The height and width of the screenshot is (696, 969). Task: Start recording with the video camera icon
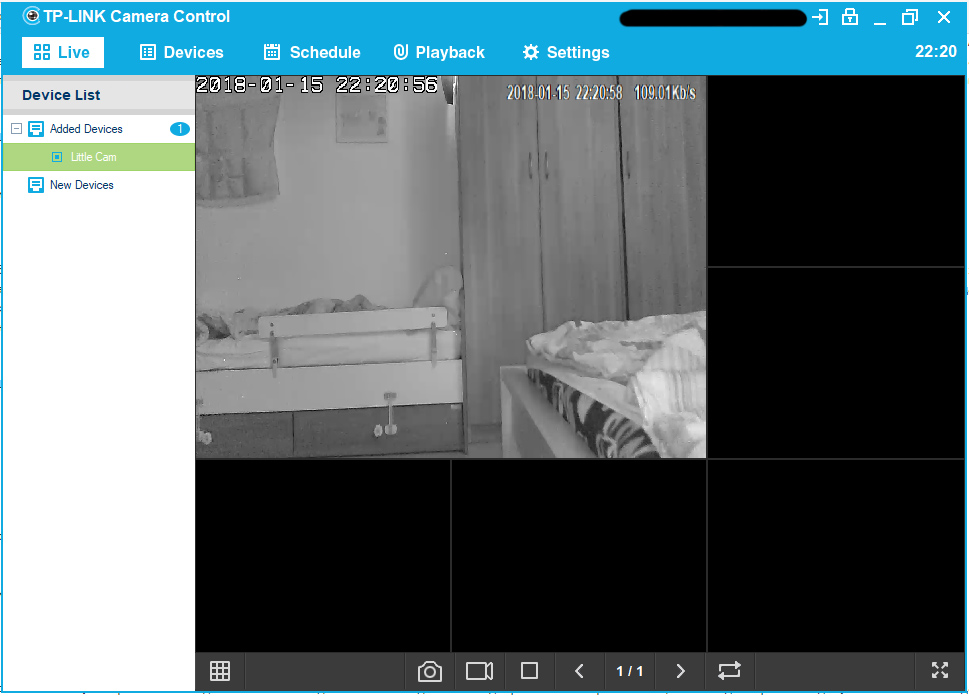pos(480,671)
